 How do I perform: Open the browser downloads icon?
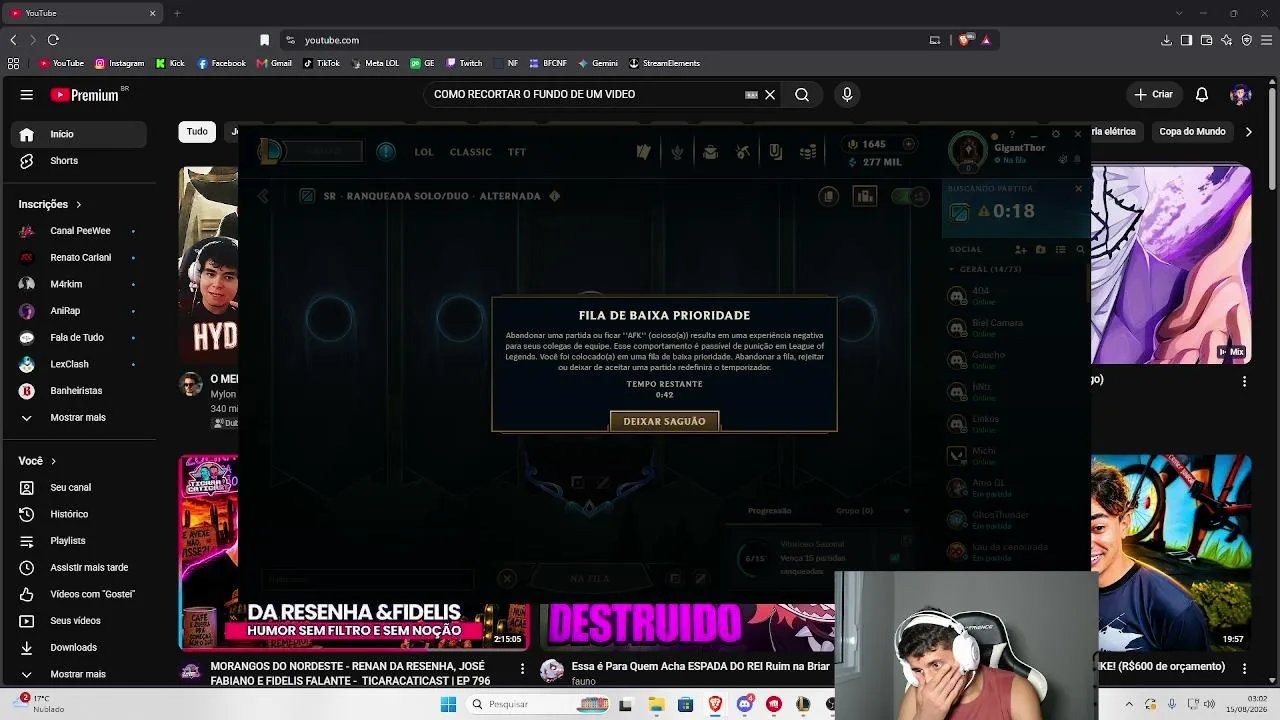[1166, 40]
